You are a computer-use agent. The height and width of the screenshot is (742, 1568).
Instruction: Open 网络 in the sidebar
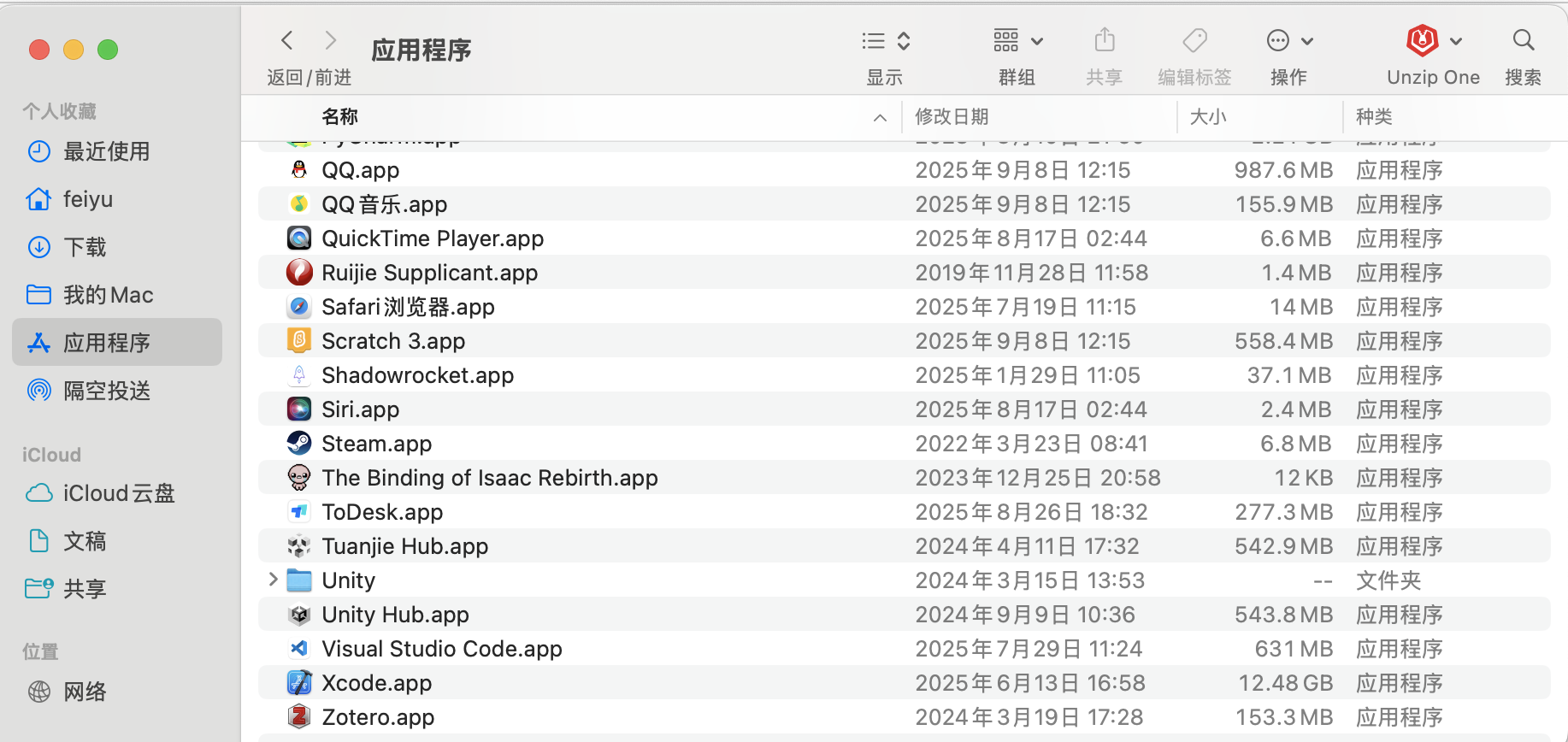click(x=117, y=692)
